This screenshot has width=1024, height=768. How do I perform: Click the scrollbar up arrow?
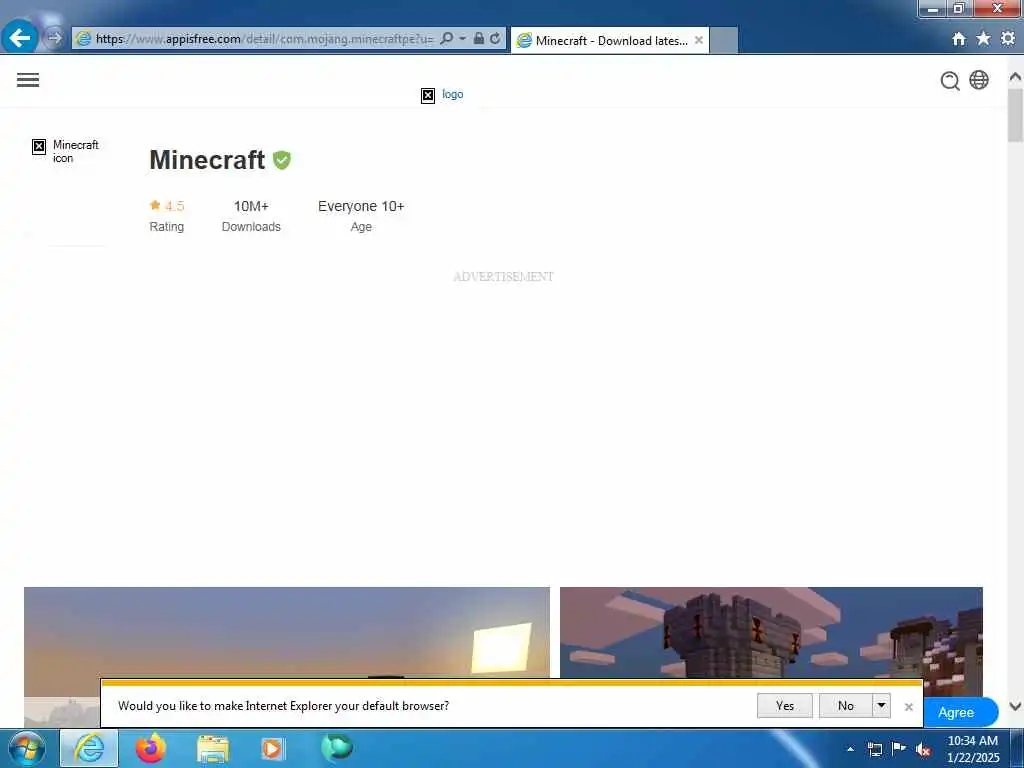[1015, 76]
